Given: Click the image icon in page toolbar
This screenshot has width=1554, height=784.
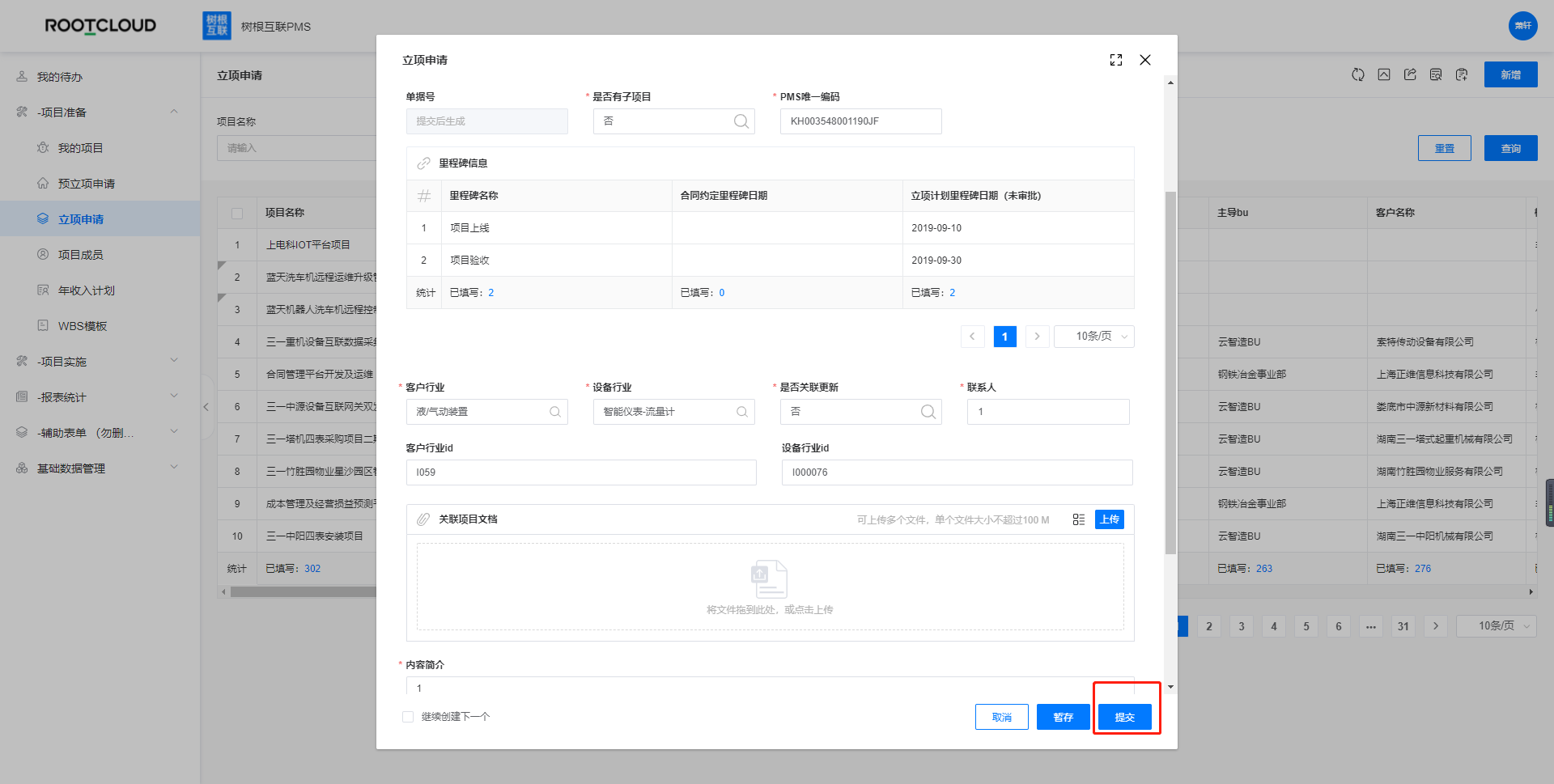Looking at the screenshot, I should point(1384,74).
